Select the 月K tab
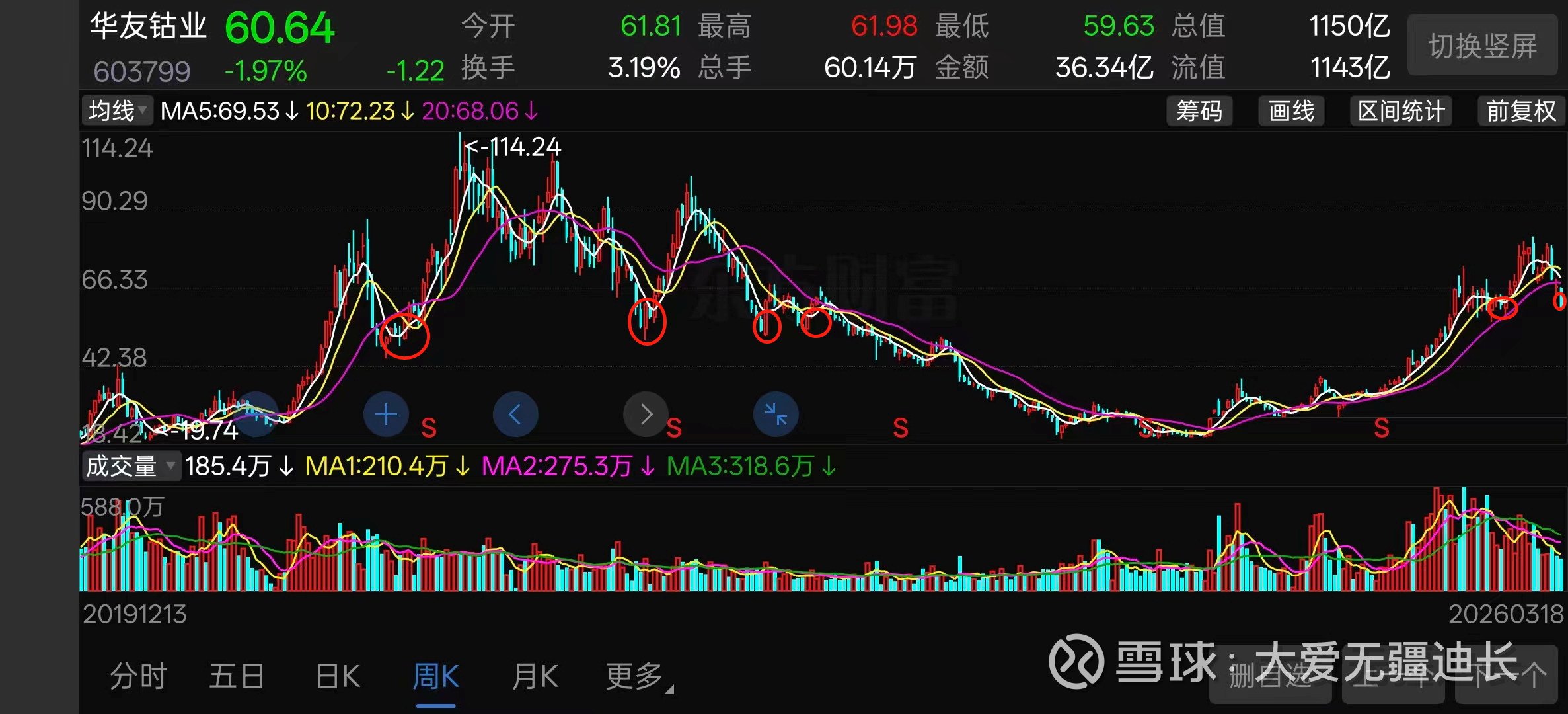This screenshot has height=714, width=1568. click(535, 676)
